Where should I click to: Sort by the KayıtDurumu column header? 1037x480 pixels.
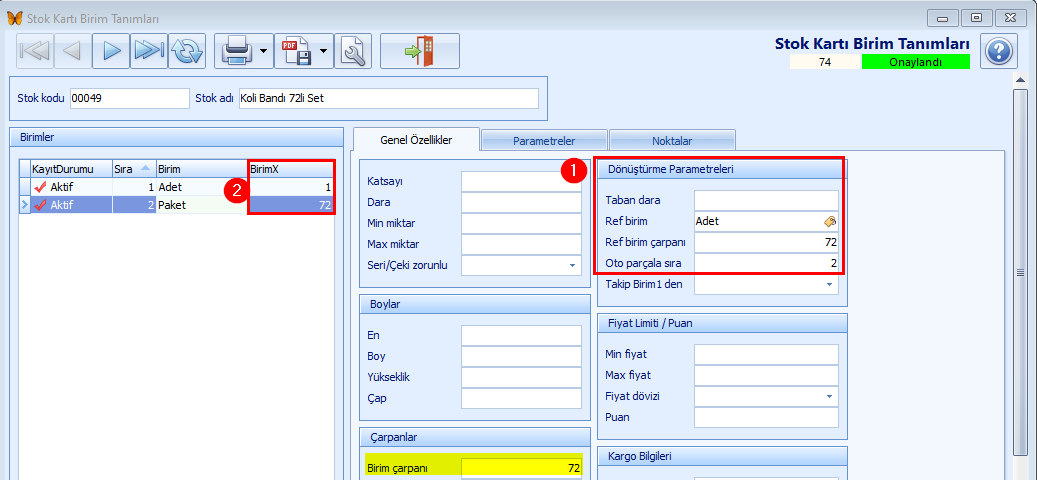(71, 169)
